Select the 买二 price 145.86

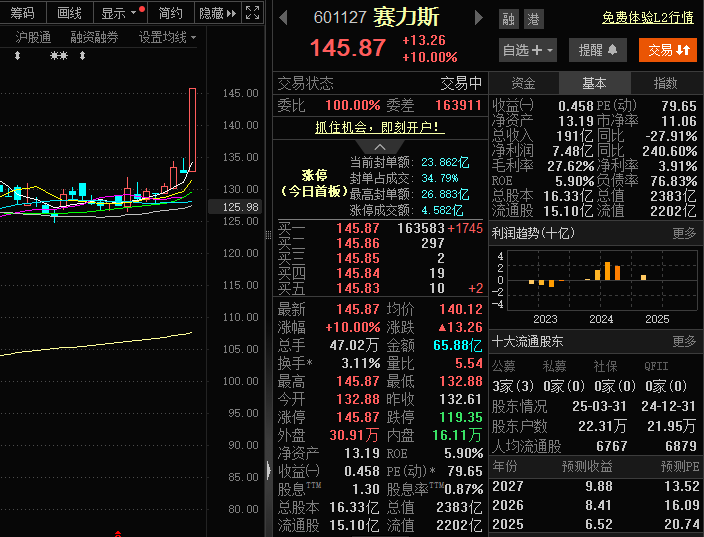coord(358,243)
